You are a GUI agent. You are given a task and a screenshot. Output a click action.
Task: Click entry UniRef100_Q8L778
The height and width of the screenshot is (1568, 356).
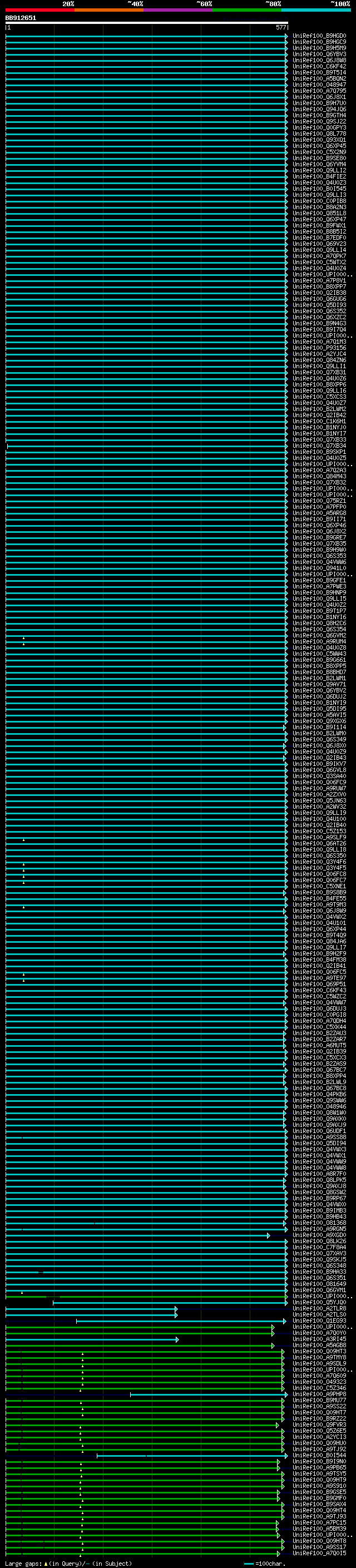click(319, 134)
